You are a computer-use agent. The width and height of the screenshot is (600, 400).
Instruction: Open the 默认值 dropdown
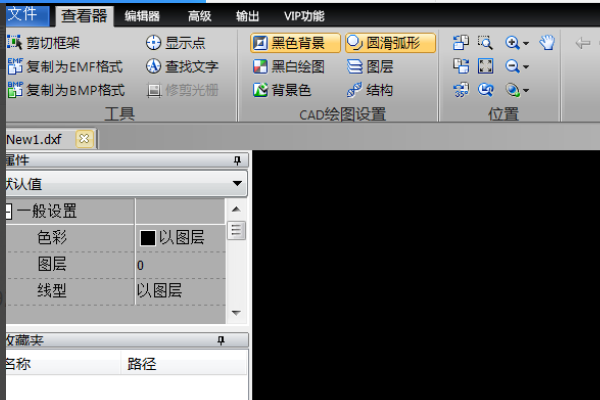pos(237,184)
